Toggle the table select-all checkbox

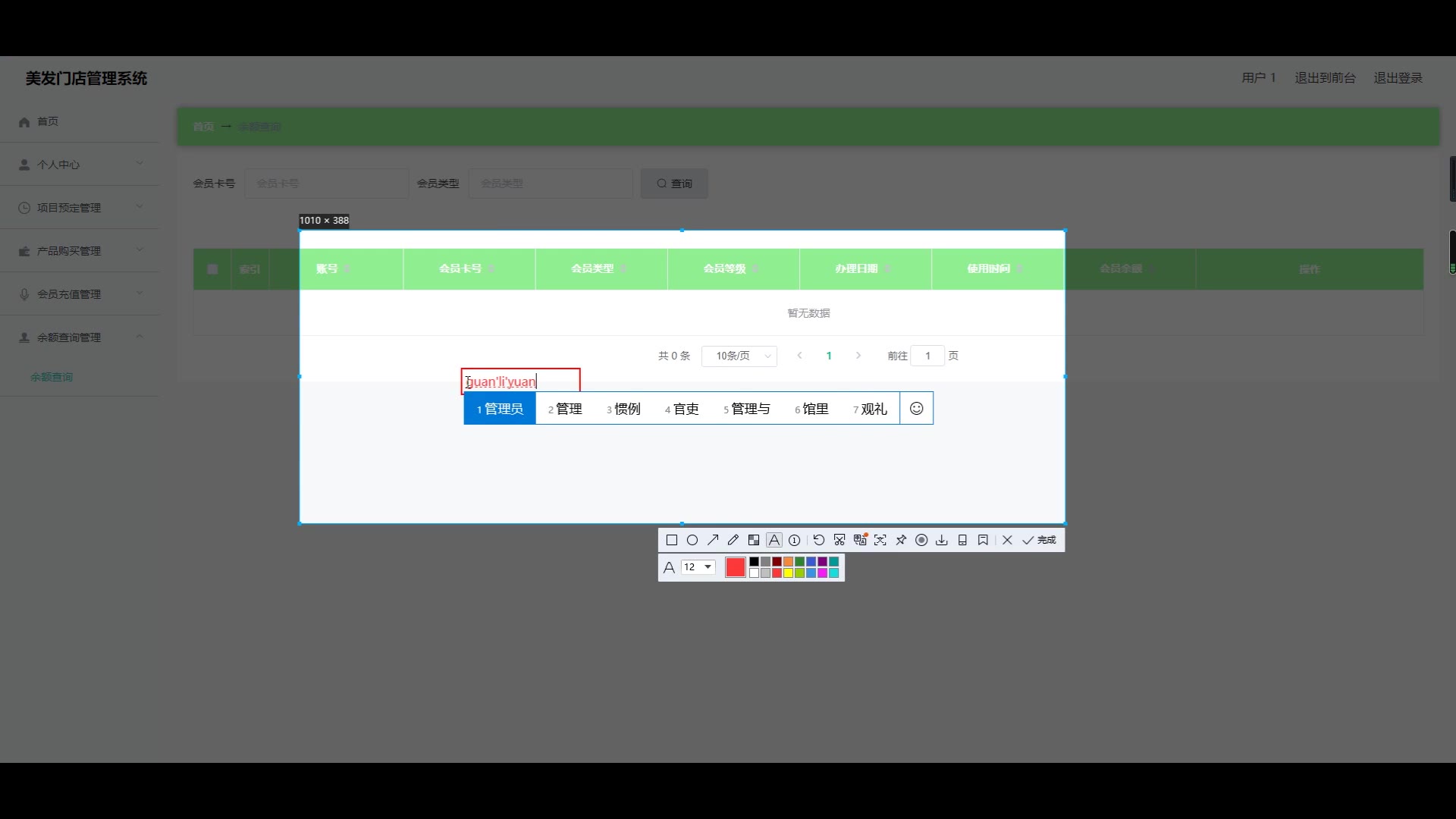212,269
